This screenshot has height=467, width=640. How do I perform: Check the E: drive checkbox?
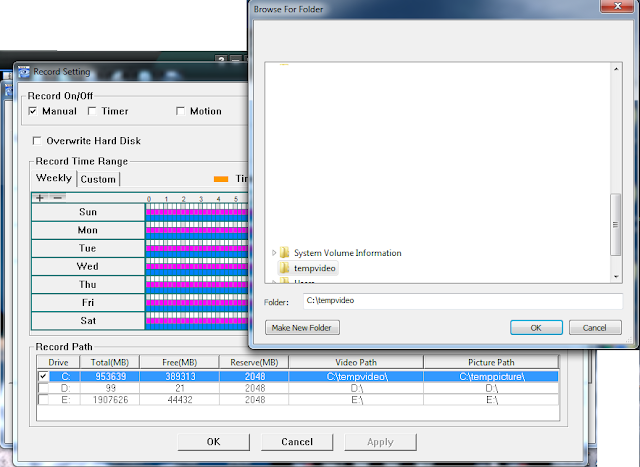coord(43,400)
